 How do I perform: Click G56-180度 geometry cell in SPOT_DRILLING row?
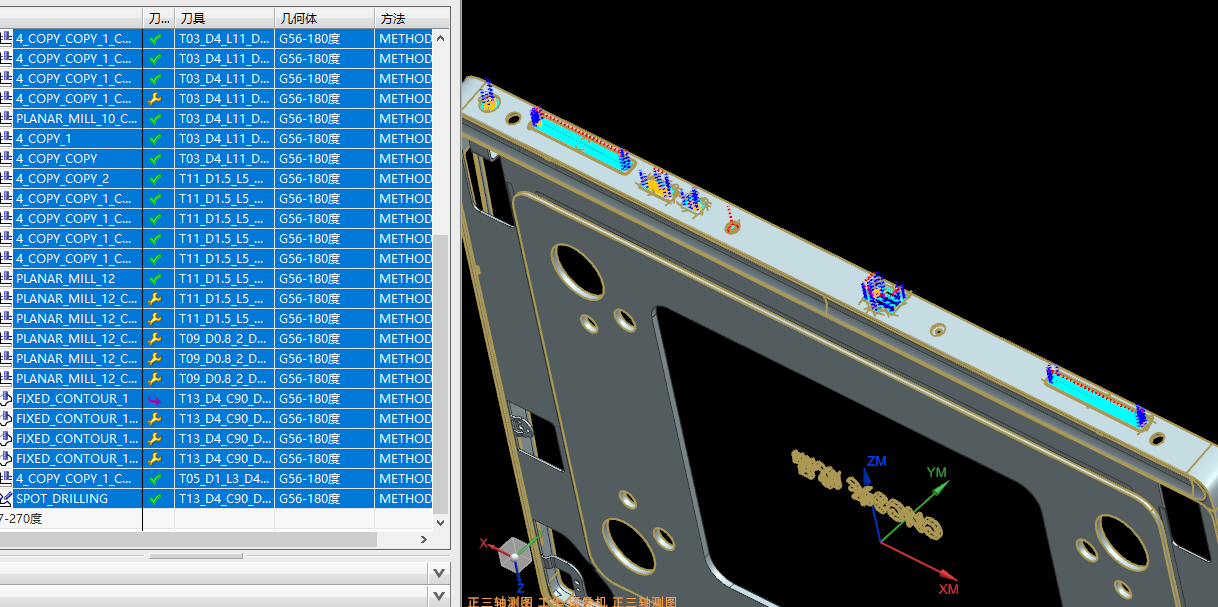pyautogui.click(x=325, y=498)
